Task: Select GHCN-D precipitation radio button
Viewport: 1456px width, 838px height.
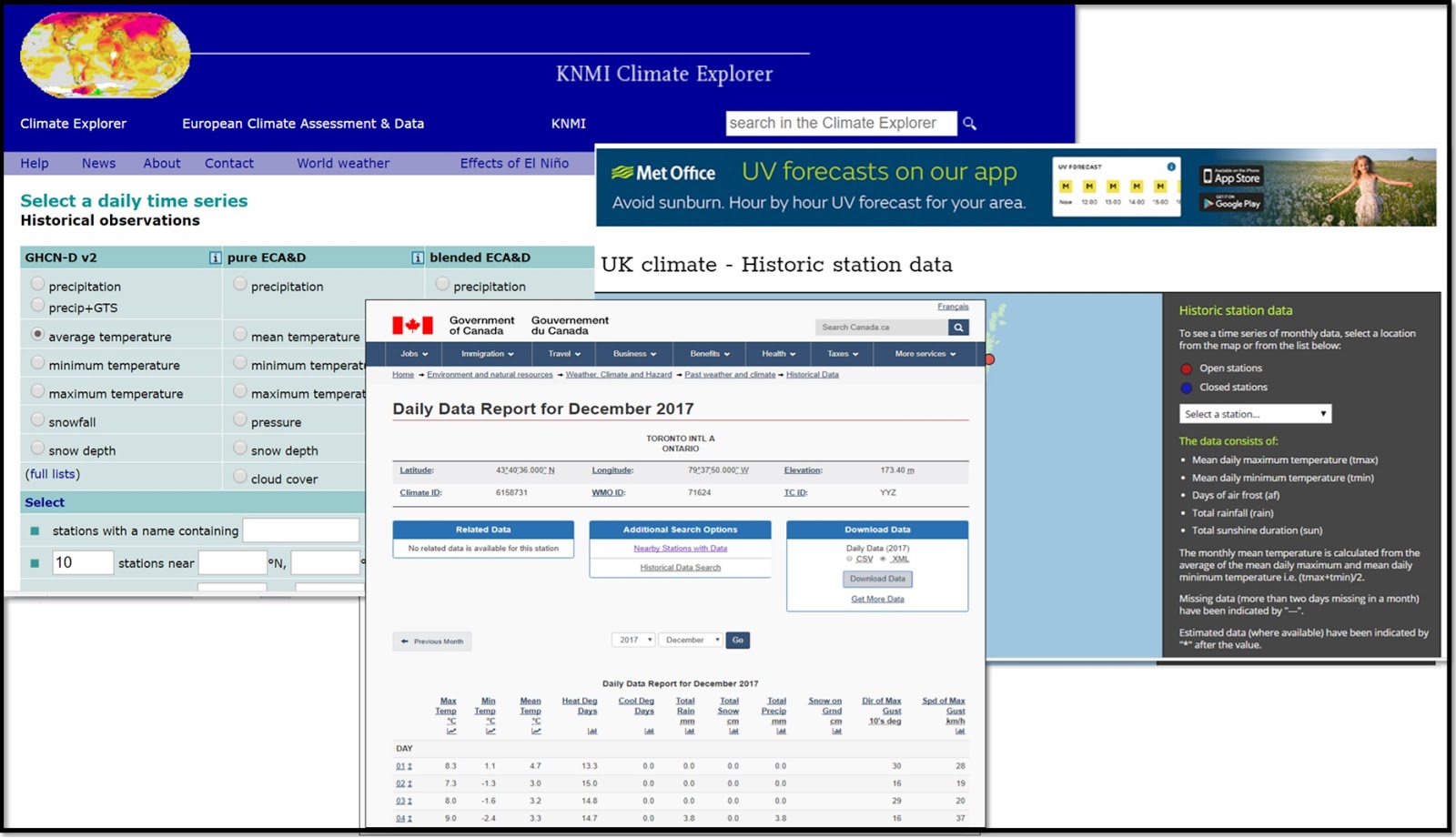Action: coord(37,285)
